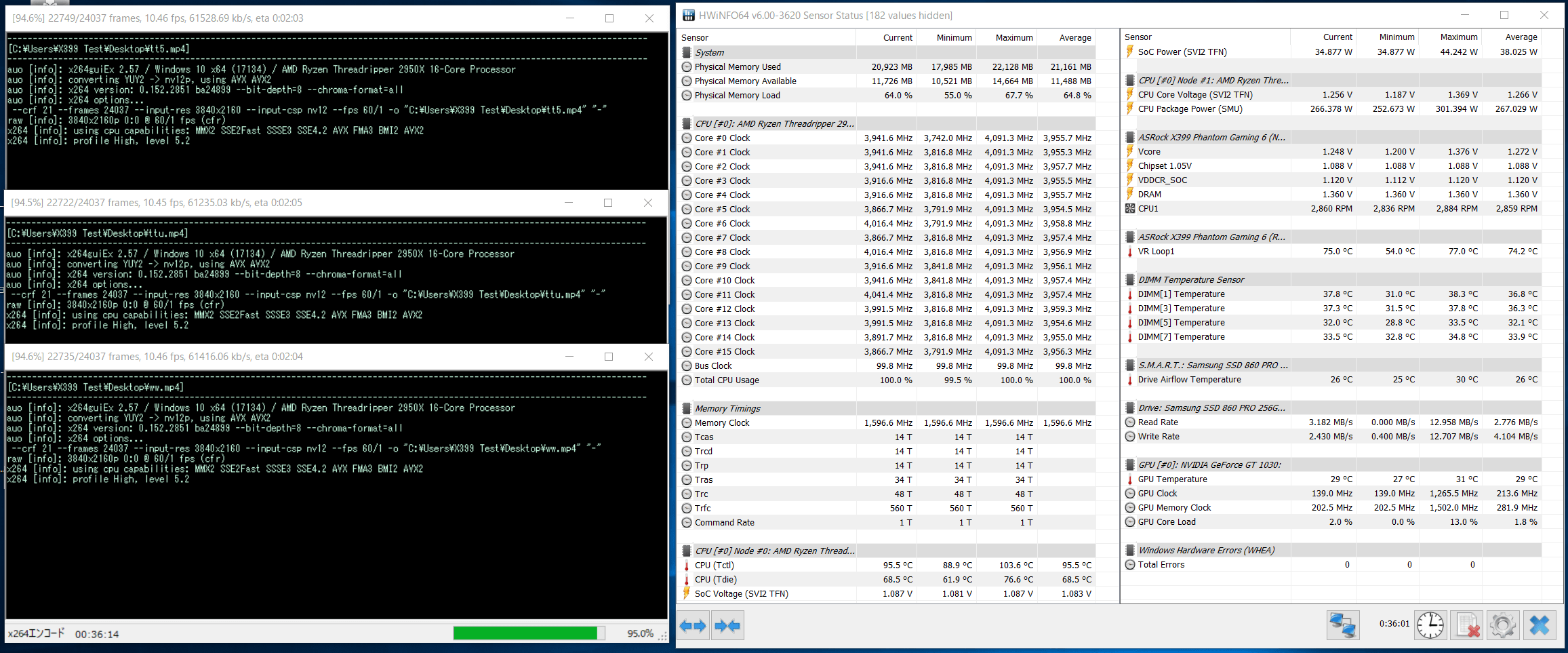1568x653 pixels.
Task: Select the CPU [#0] Node #1 group row
Action: pos(1332,80)
